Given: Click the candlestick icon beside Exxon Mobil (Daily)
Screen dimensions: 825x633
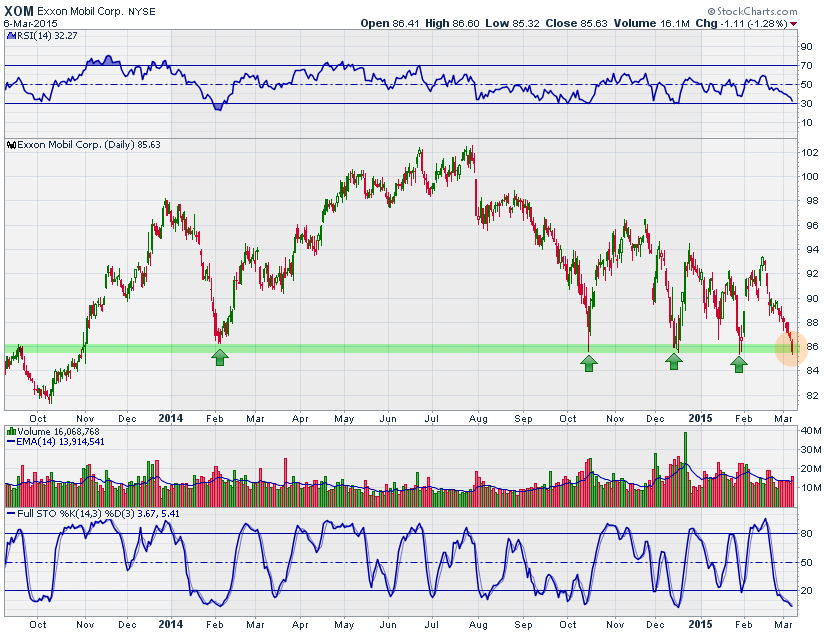Looking at the screenshot, I should [11, 145].
